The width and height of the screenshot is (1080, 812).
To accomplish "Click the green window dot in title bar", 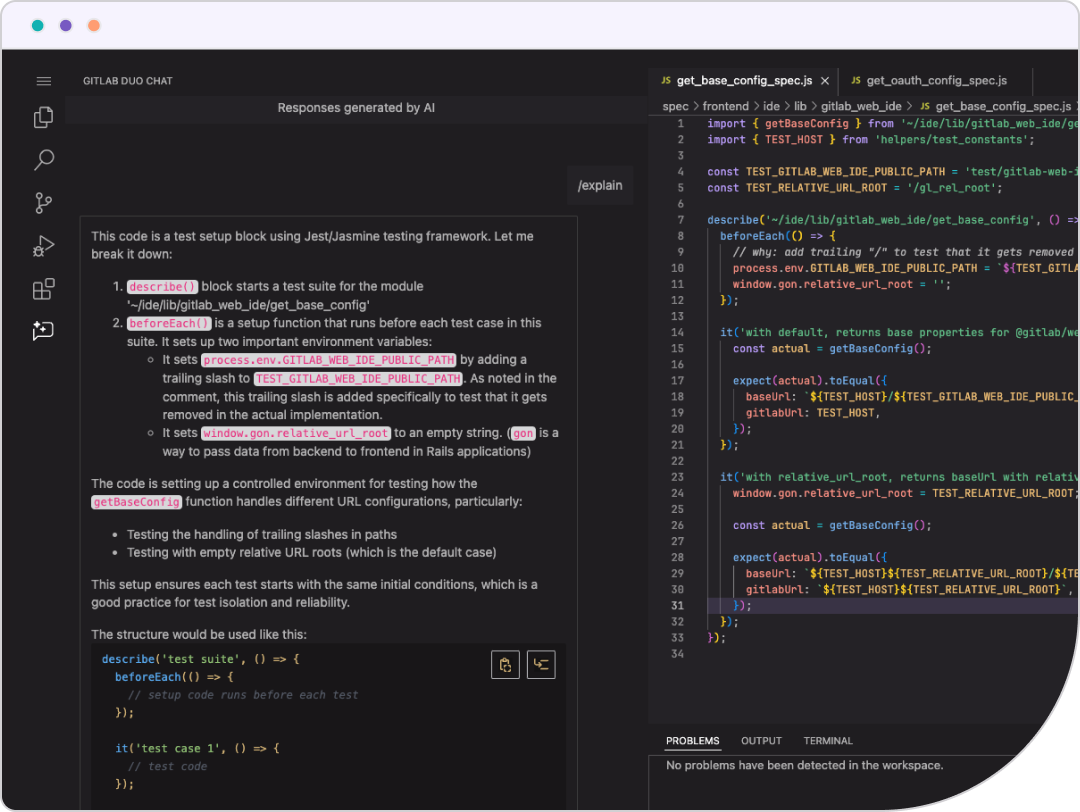I will pos(37,25).
